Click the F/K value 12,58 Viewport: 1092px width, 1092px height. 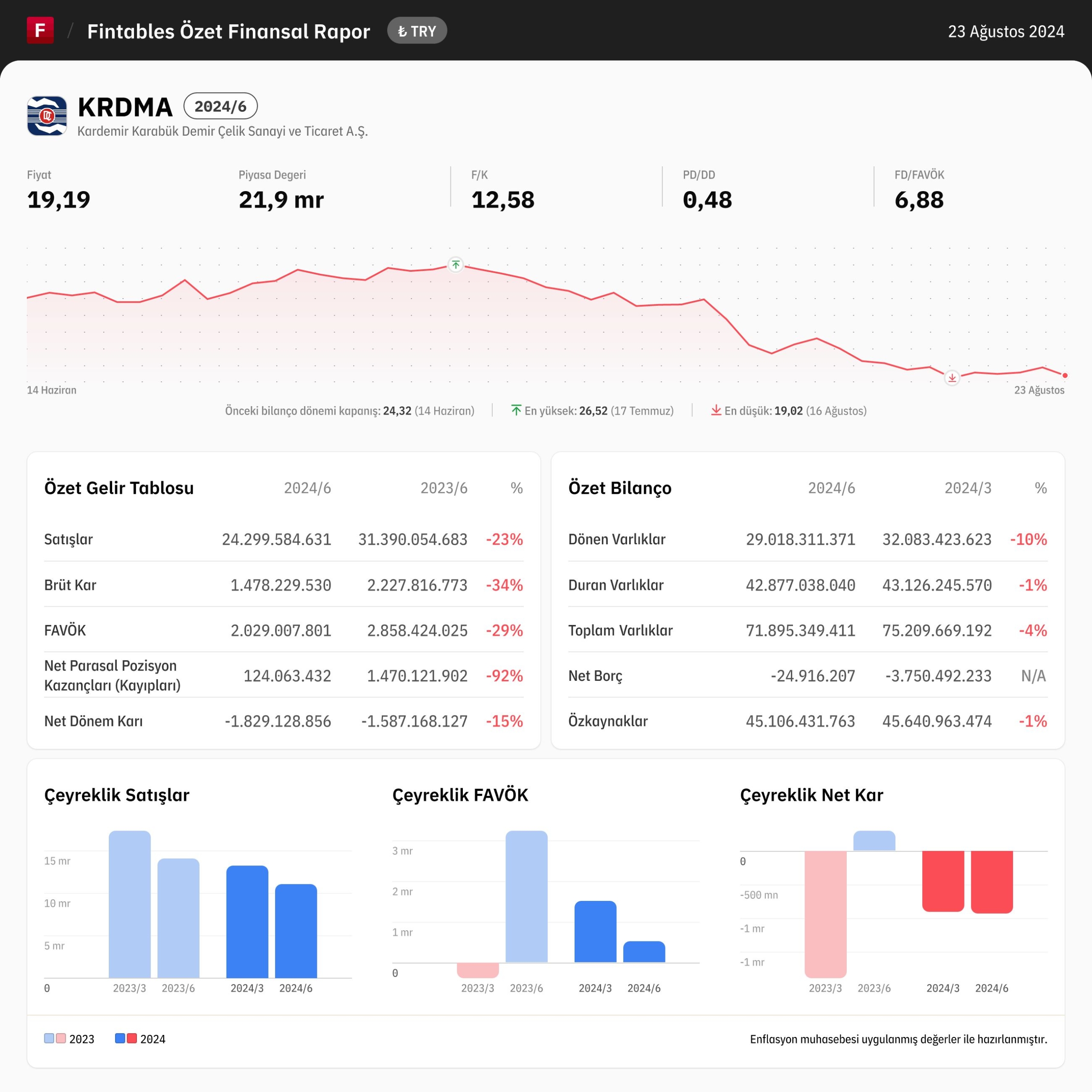(503, 200)
